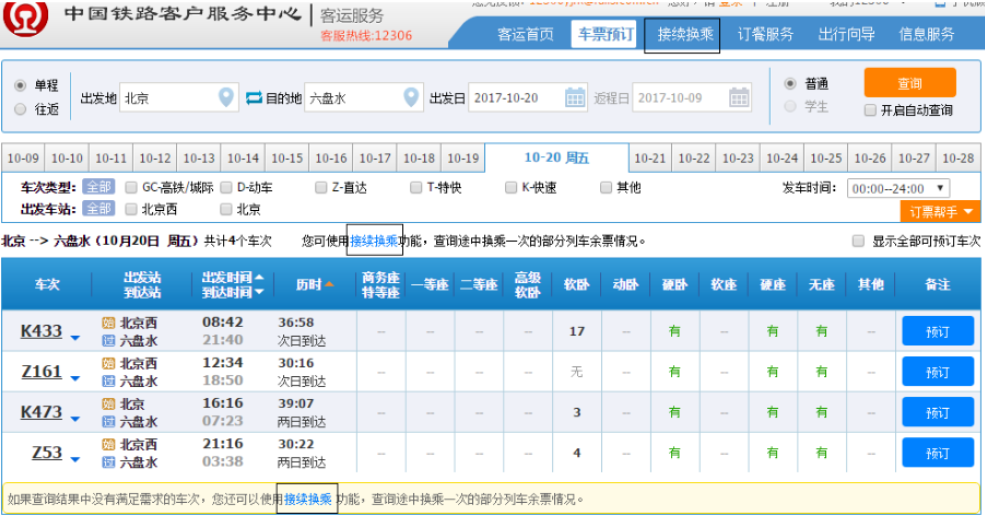Click 出发地 input field with 北京
This screenshot has width=985, height=517.
pyautogui.click(x=179, y=98)
